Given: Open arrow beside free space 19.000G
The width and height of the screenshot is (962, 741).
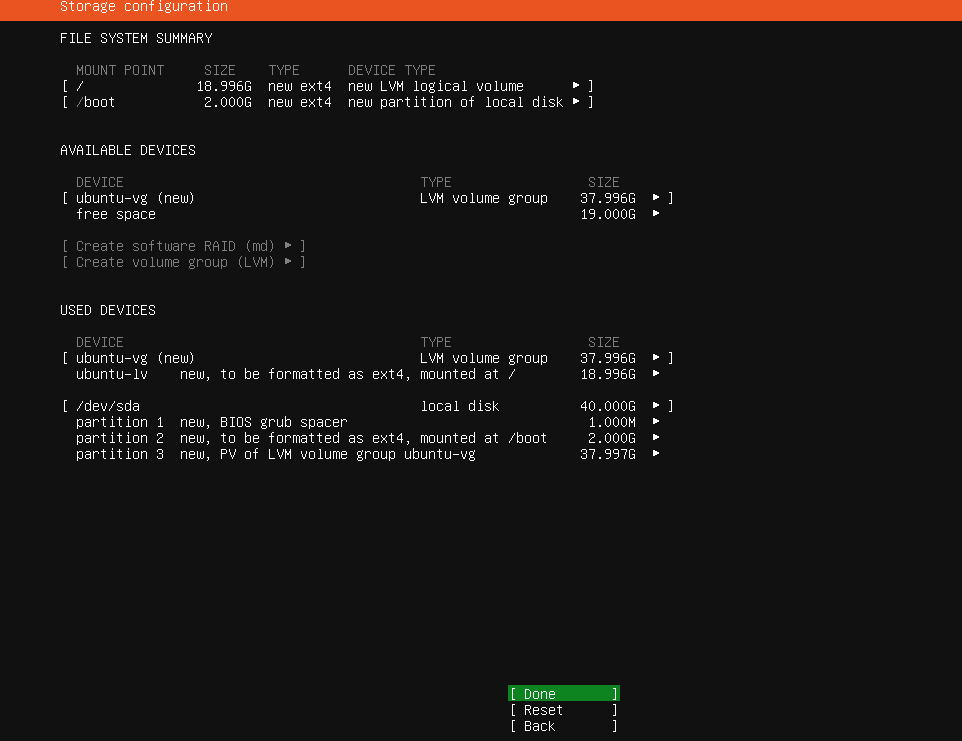Looking at the screenshot, I should point(656,213).
